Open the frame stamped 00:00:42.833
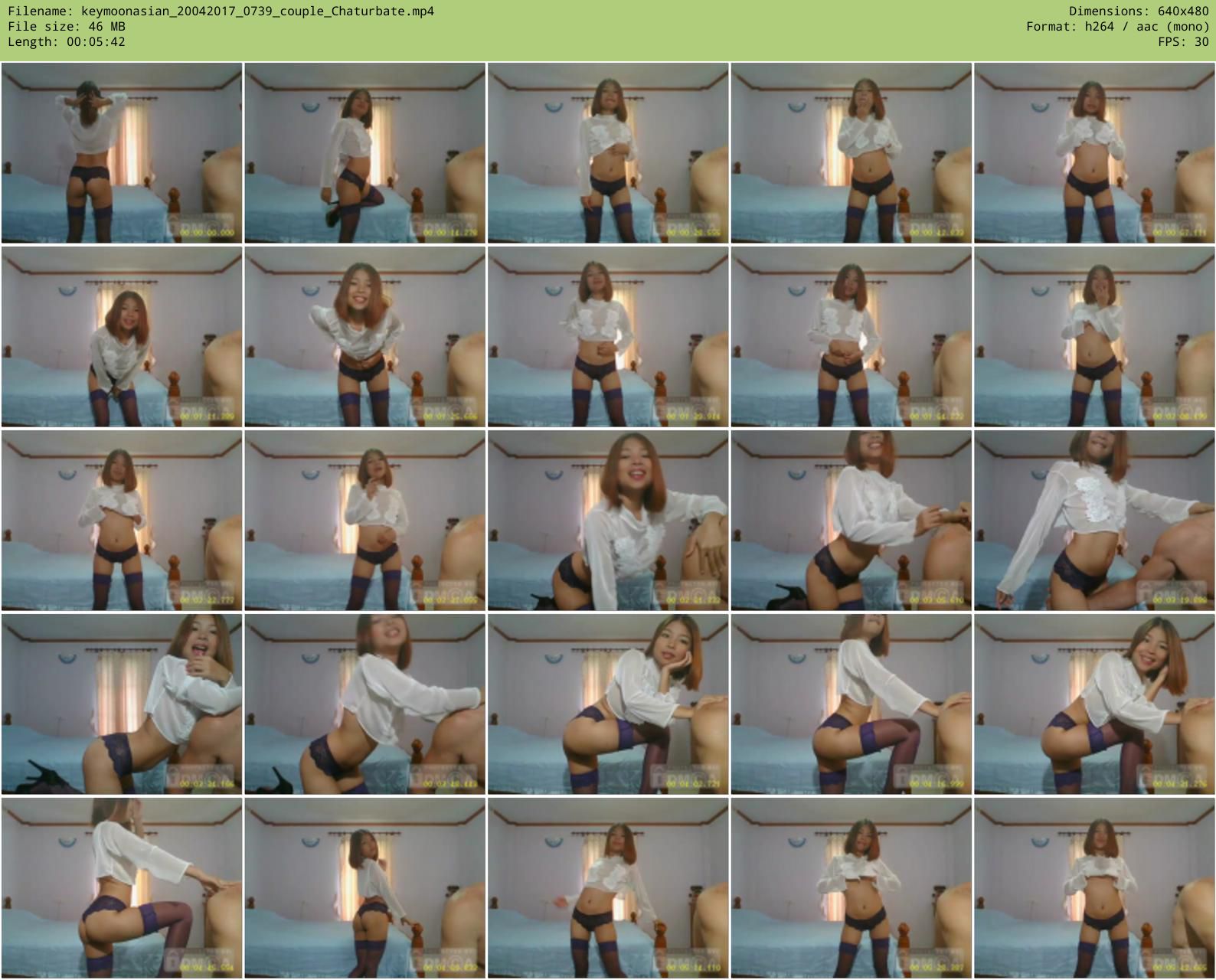The height and width of the screenshot is (980, 1216). 851,153
